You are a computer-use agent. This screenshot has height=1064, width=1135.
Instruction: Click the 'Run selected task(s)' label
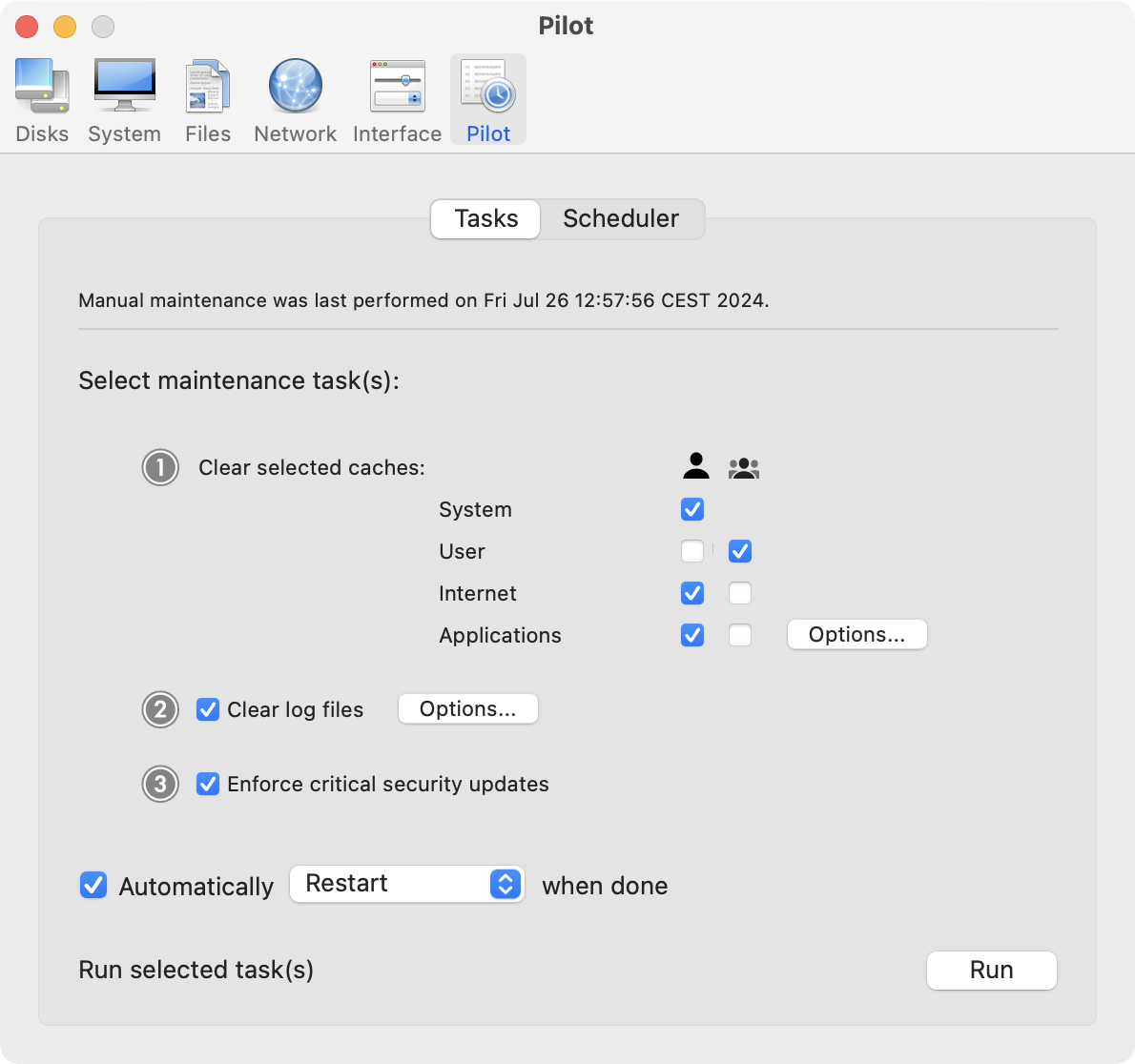196,970
